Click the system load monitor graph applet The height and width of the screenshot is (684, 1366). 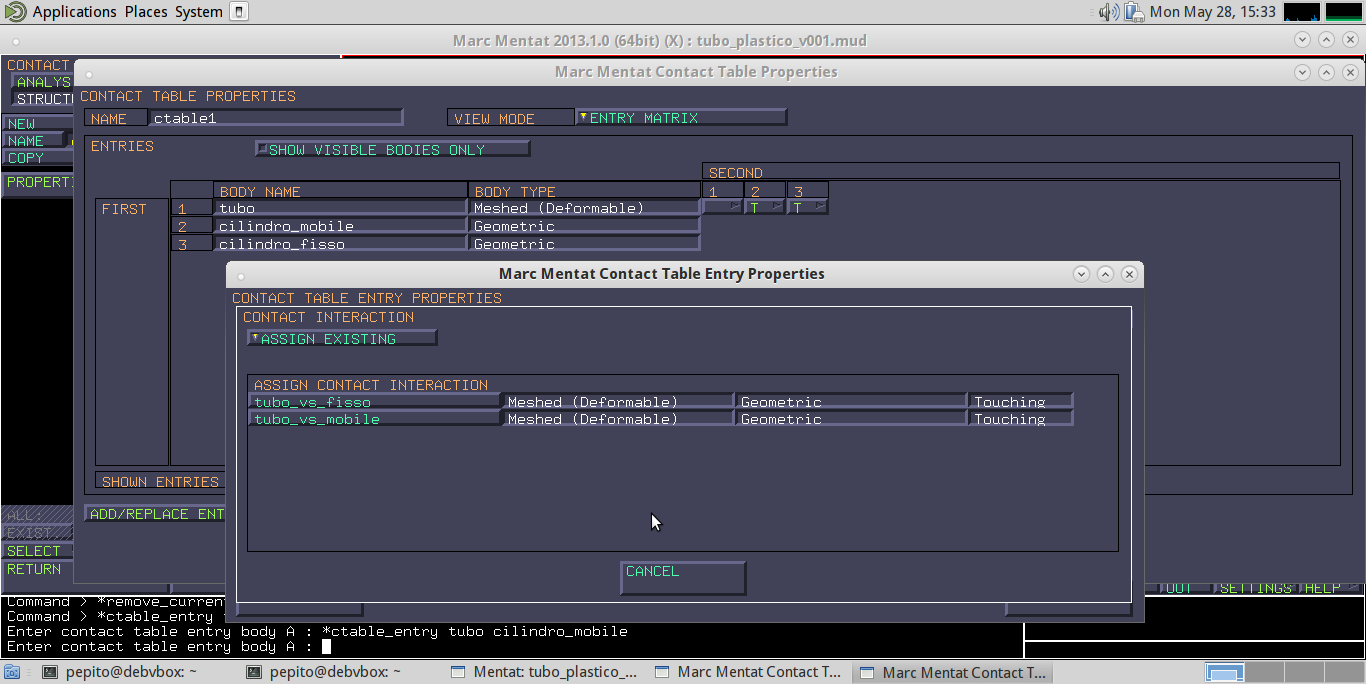pos(1302,12)
